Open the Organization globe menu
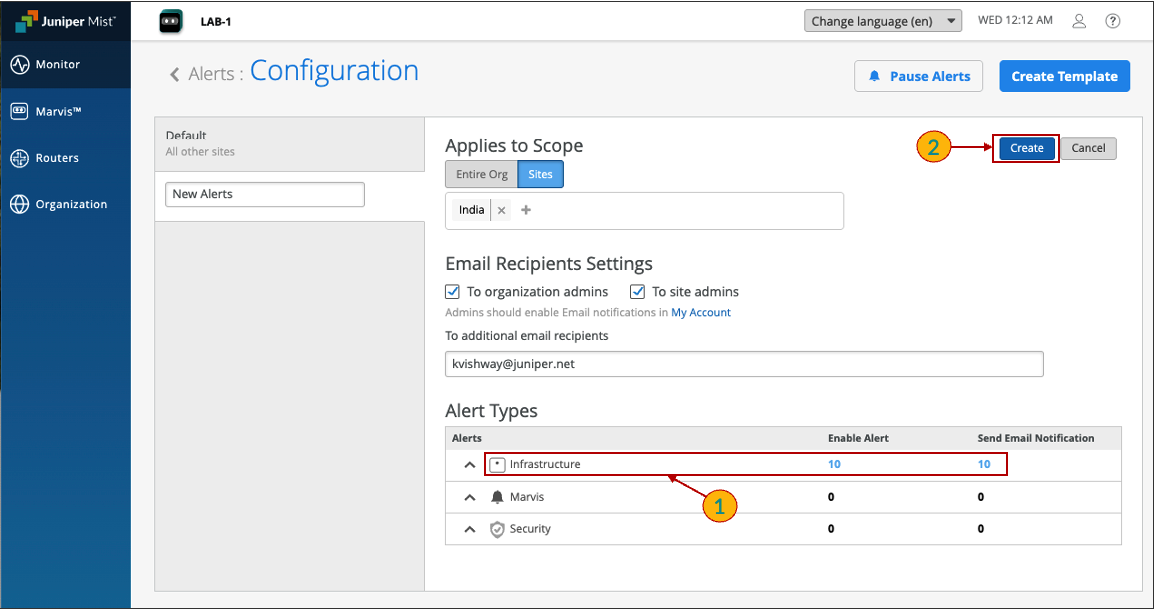This screenshot has width=1155, height=611. coord(20,204)
